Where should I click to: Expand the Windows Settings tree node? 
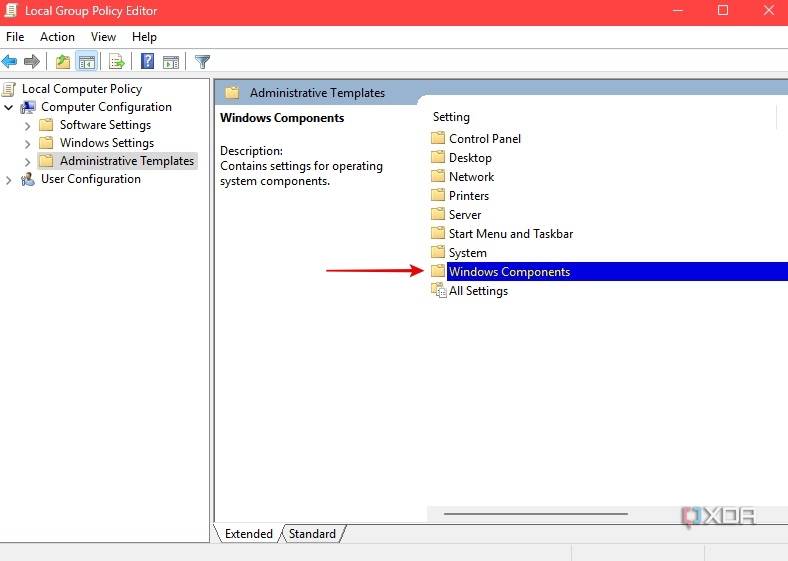point(28,144)
